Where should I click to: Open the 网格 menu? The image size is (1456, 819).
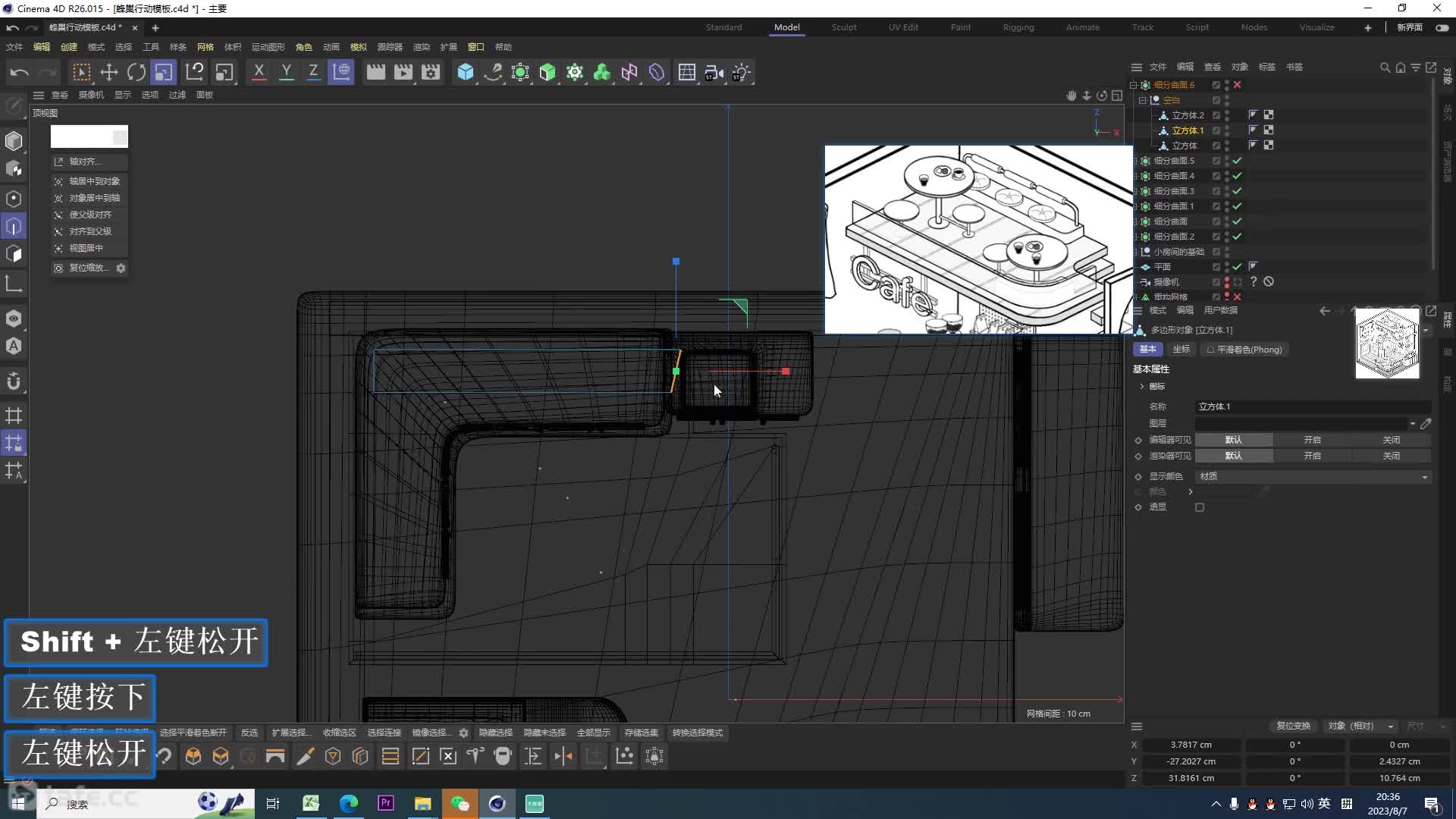tap(206, 47)
